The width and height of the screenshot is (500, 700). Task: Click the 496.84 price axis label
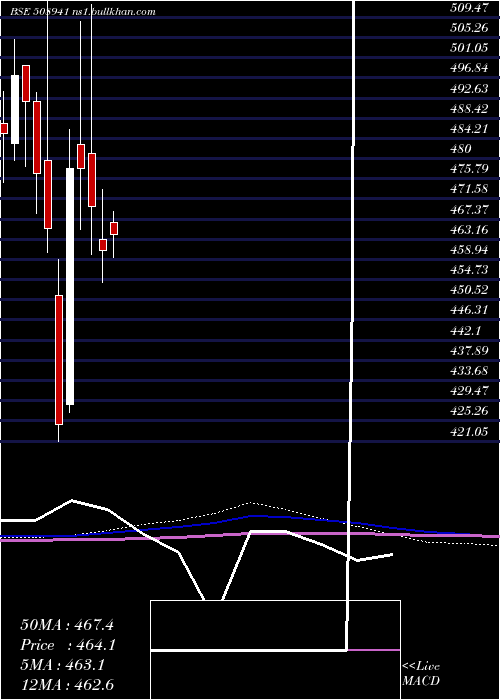pos(469,68)
